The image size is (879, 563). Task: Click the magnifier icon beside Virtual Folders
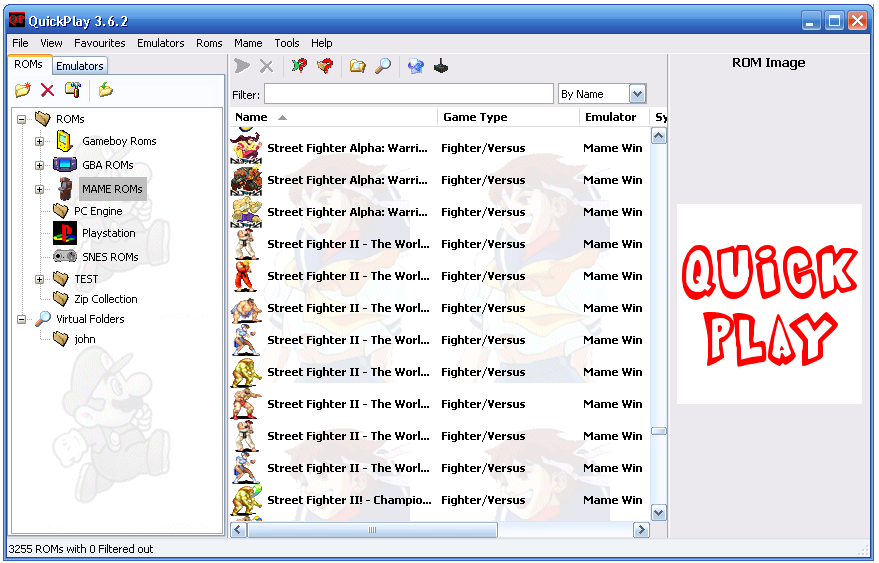point(43,319)
